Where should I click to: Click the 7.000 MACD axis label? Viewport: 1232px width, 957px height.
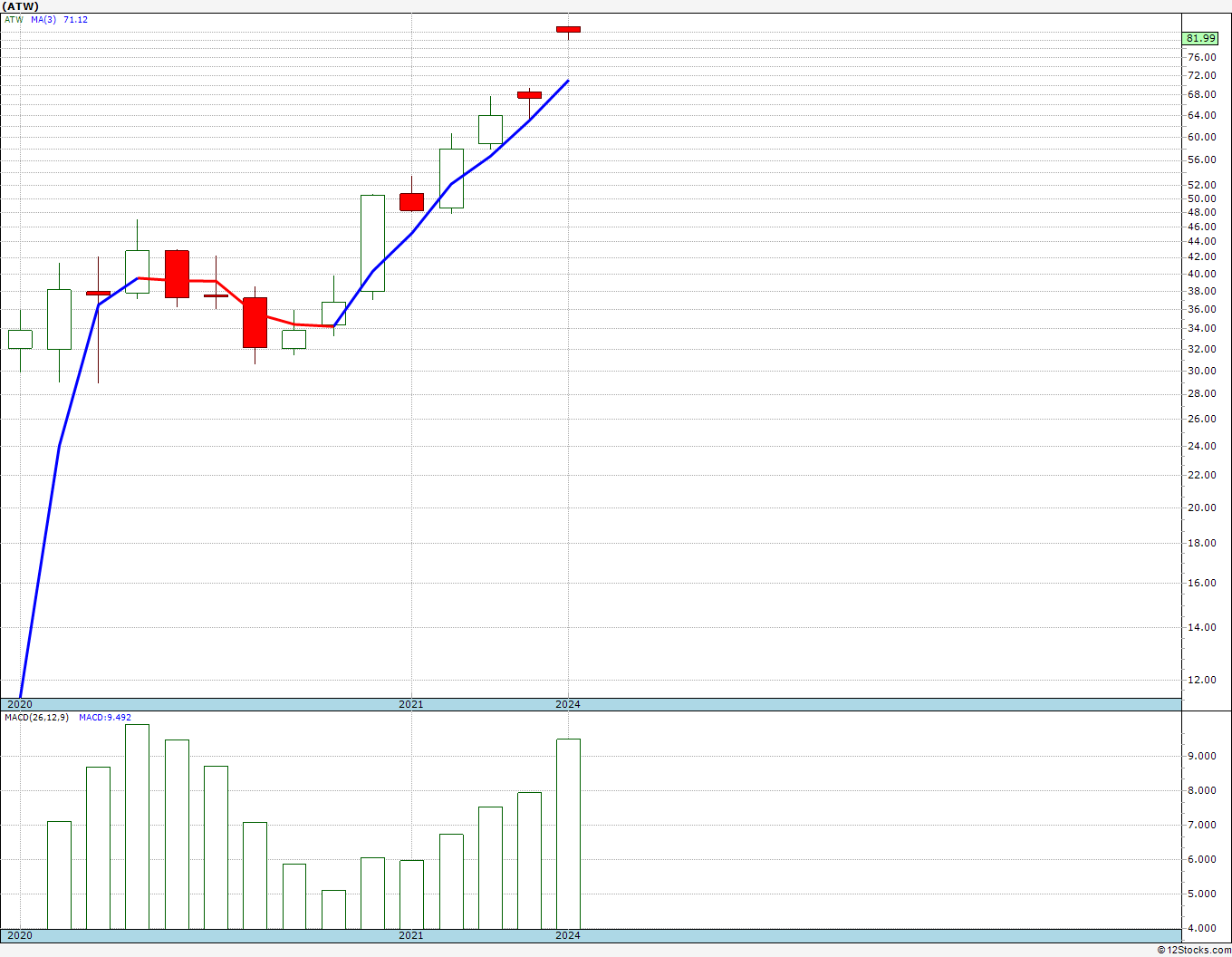click(x=1202, y=825)
